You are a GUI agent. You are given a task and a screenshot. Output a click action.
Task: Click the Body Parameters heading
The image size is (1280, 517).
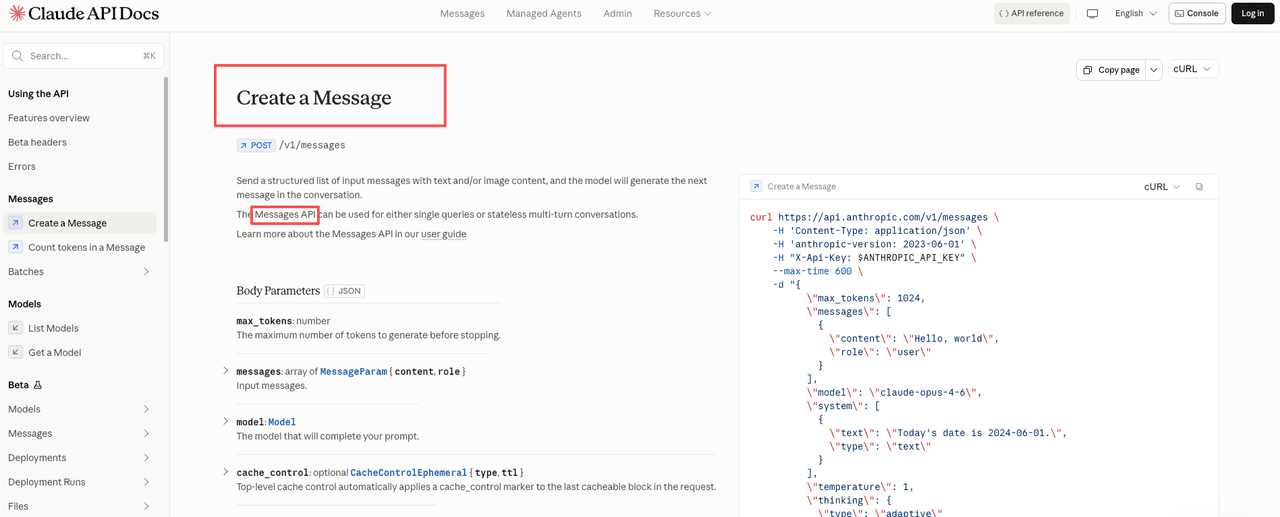click(278, 291)
